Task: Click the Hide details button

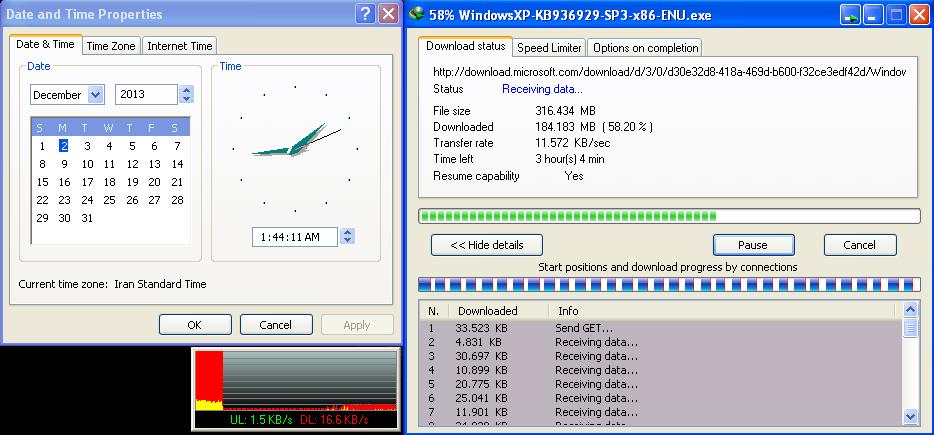Action: (487, 245)
